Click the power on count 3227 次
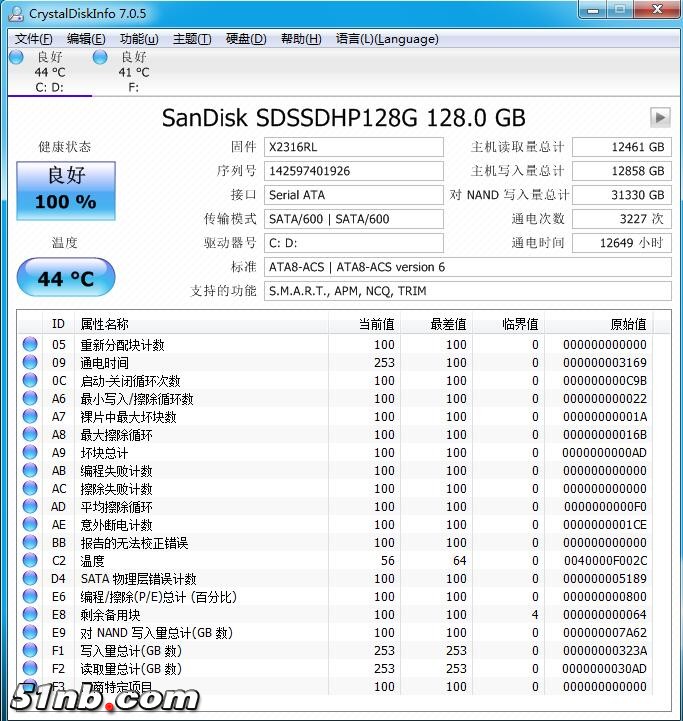The height and width of the screenshot is (721, 683). coord(622,219)
